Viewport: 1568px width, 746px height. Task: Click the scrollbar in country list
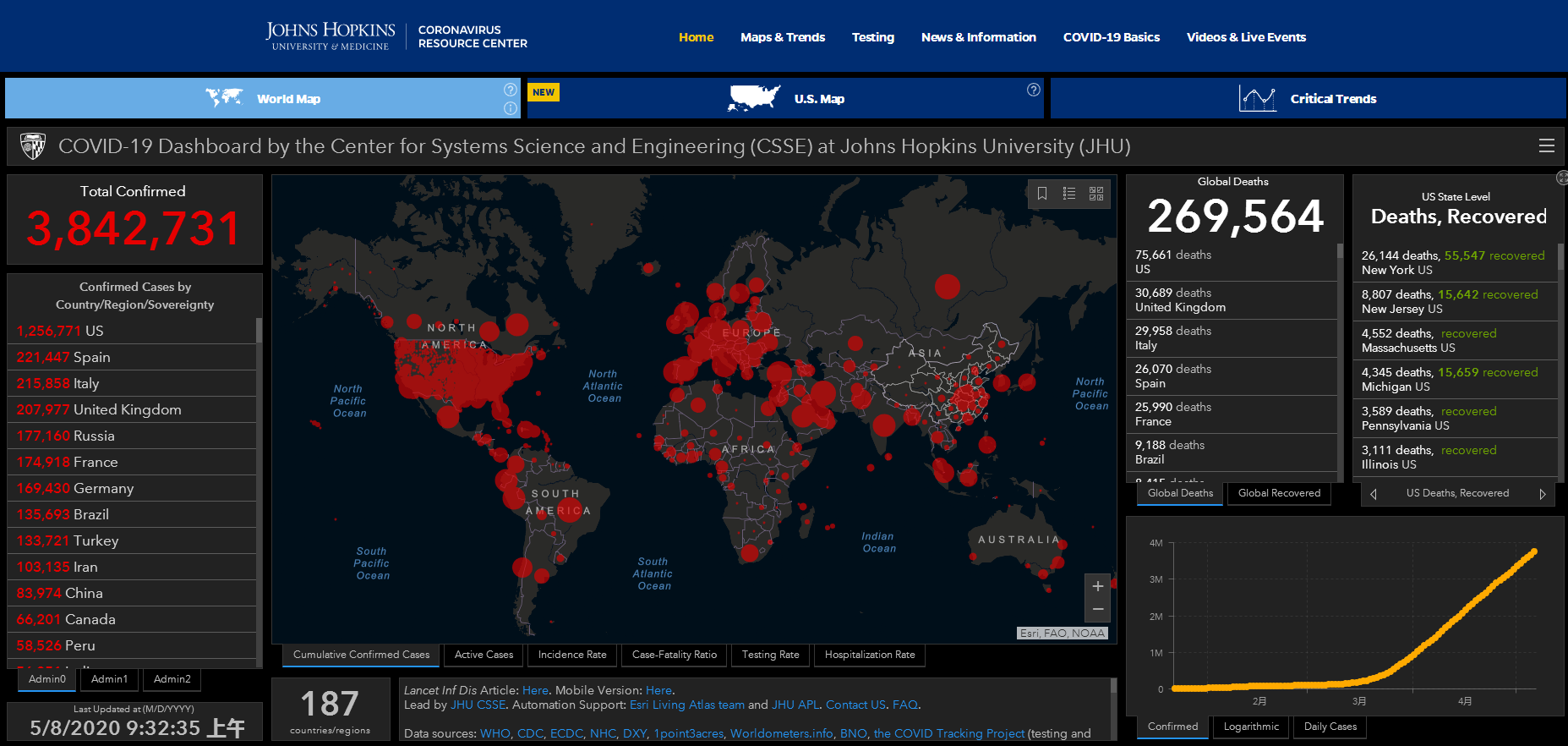[259, 331]
